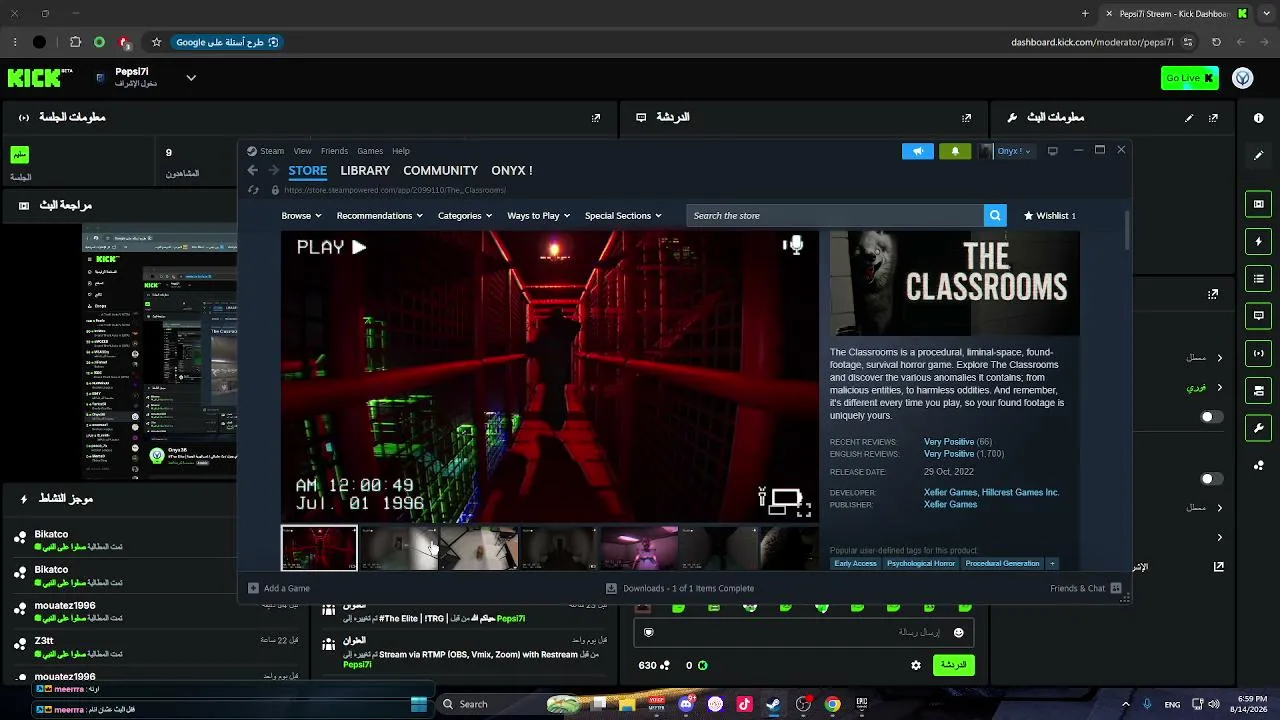Viewport: 1280px width, 720px height.
Task: Open Kick profile avatar menu
Action: pyautogui.click(x=1243, y=78)
